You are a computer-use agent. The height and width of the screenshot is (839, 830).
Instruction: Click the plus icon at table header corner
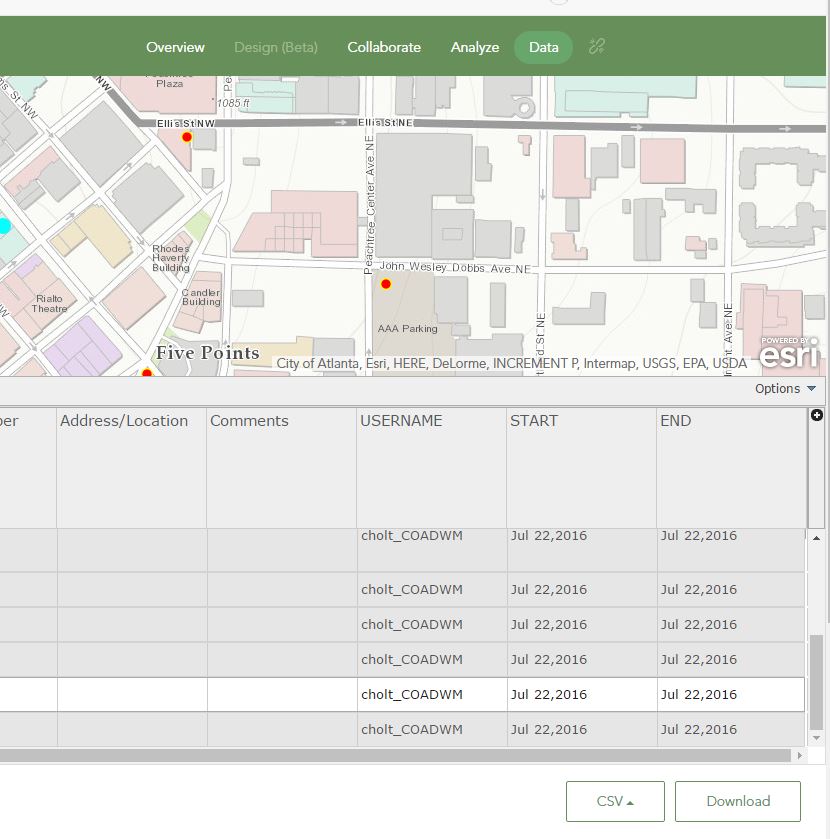coord(816,415)
